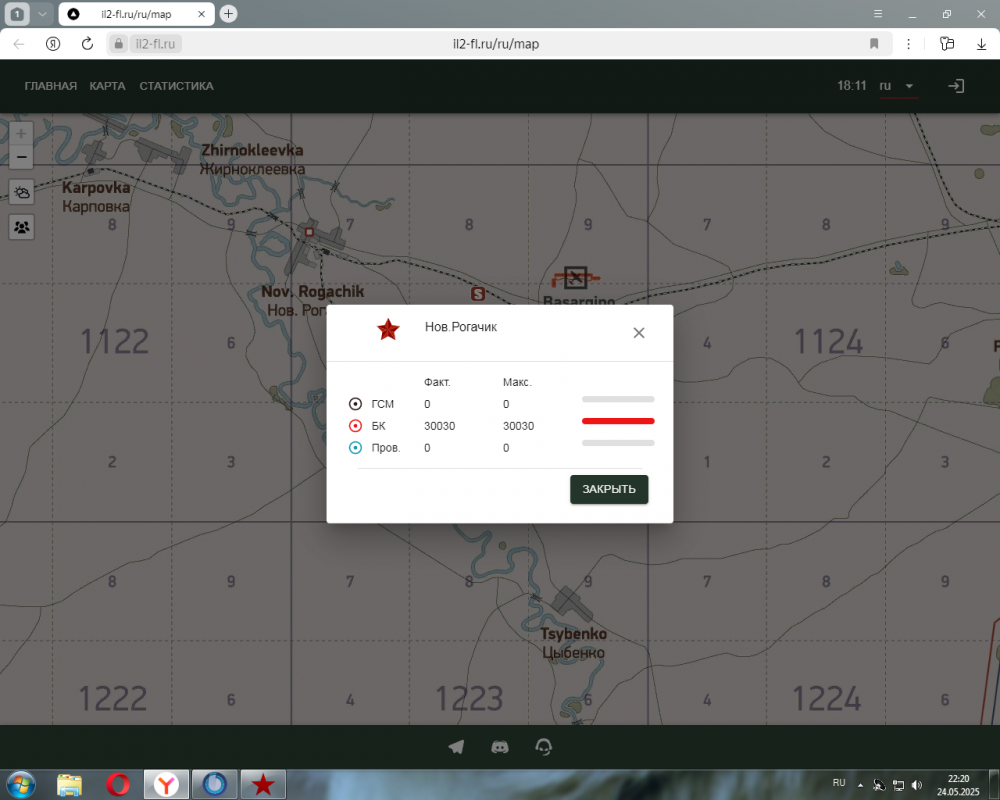Zoom out on the map with minus button
1000x800 pixels.
(21, 157)
